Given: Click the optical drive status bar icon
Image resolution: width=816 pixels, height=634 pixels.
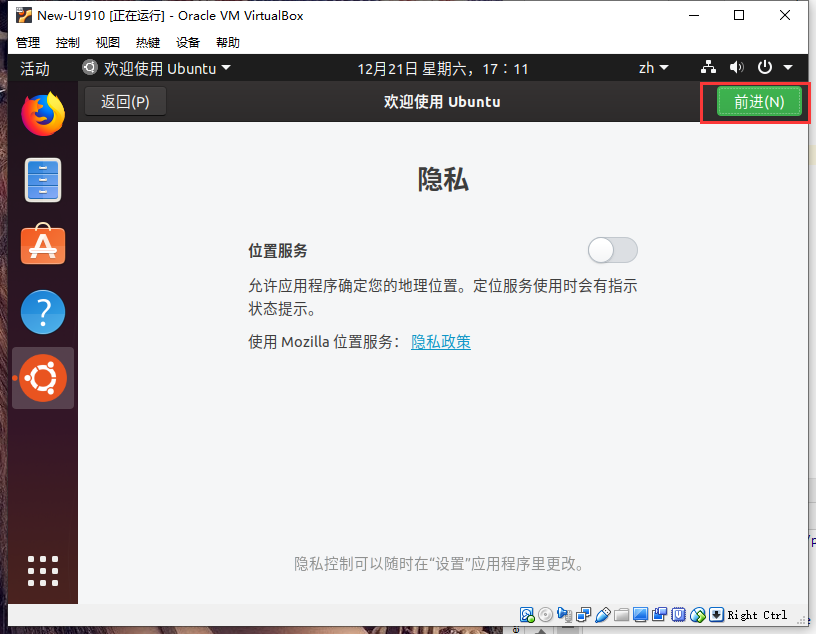Looking at the screenshot, I should tap(546, 614).
